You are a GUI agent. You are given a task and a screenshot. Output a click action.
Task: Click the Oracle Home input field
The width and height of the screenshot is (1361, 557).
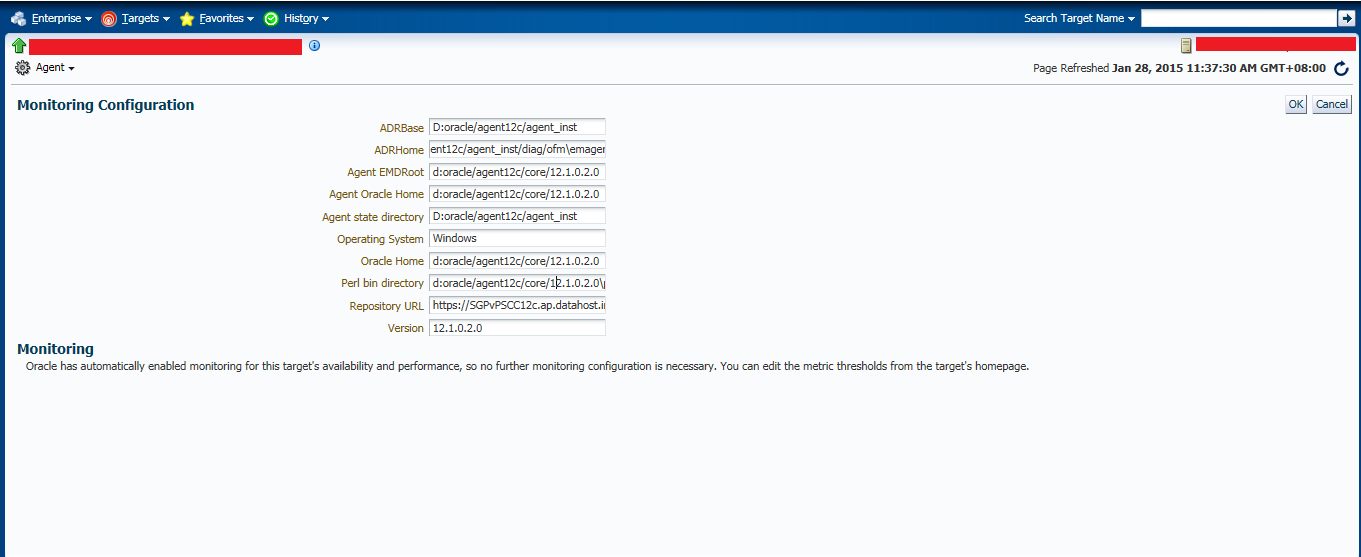click(517, 261)
